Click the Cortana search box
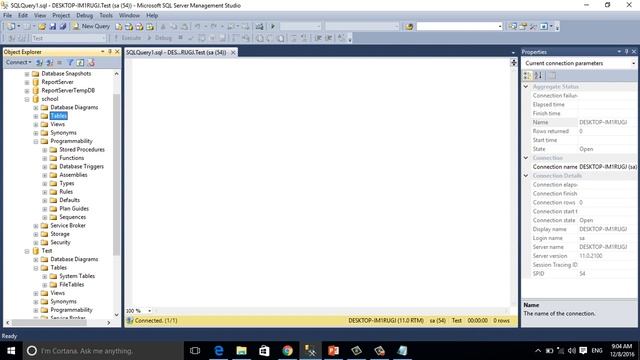This screenshot has height=360, width=640. (102, 350)
